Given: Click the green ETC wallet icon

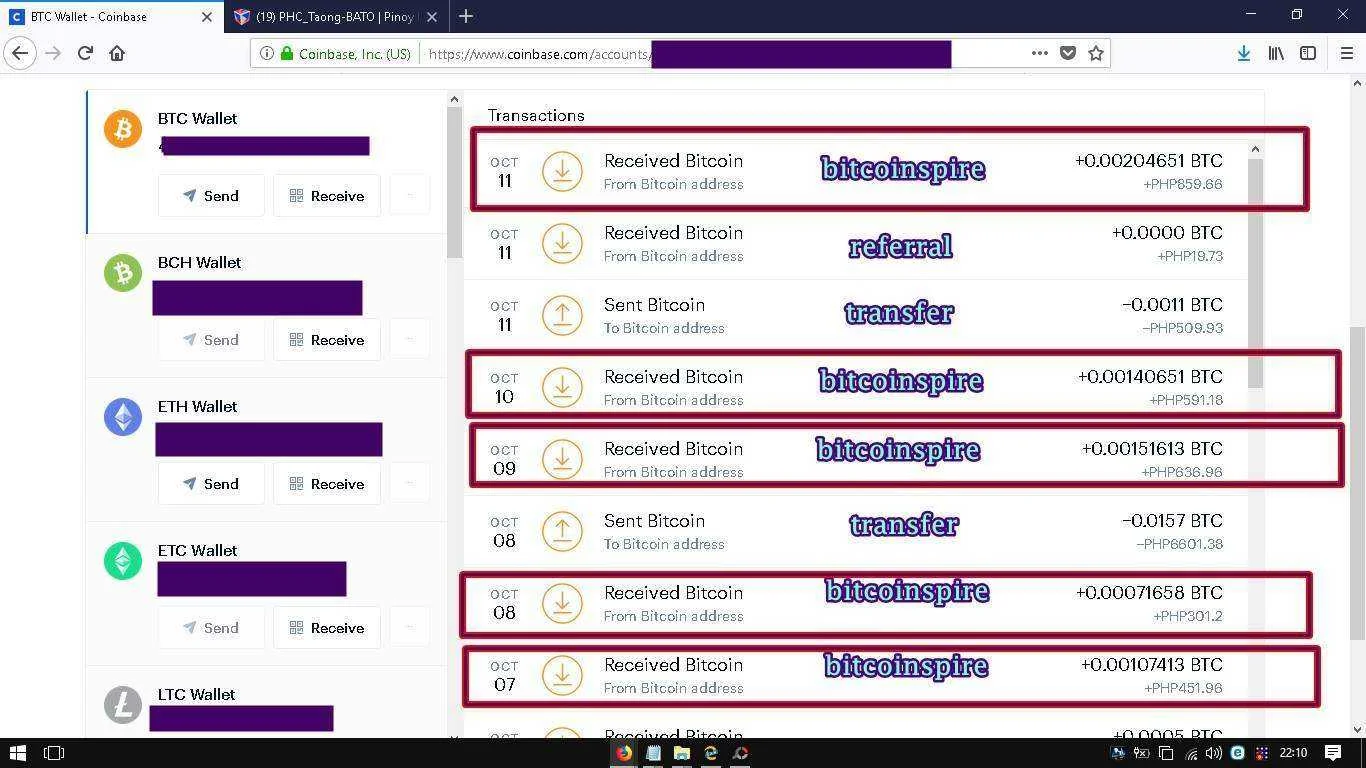Looking at the screenshot, I should [x=123, y=561].
